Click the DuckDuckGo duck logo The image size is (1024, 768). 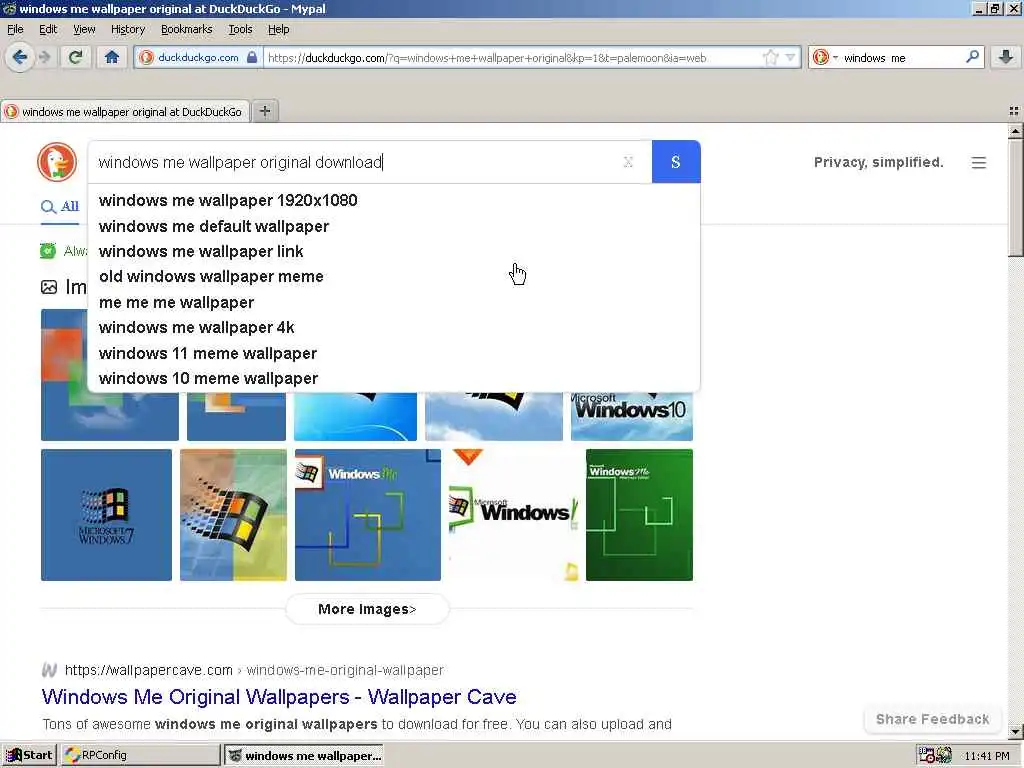(x=57, y=161)
